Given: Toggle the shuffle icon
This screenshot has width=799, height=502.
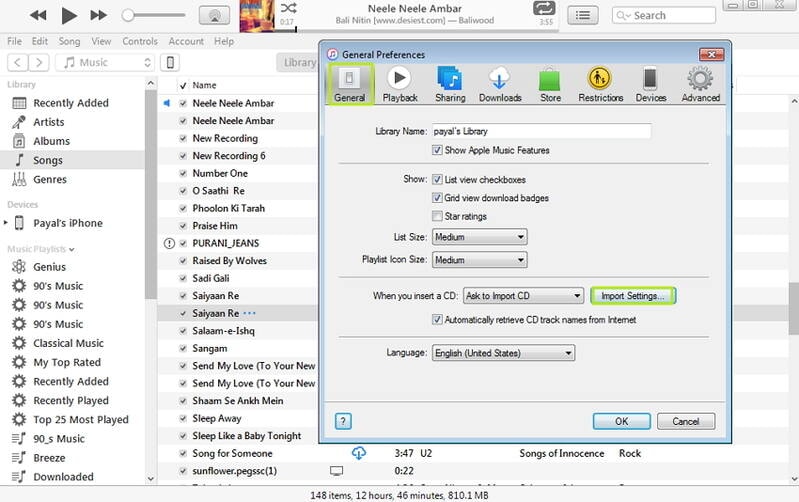Looking at the screenshot, I should click(x=288, y=8).
